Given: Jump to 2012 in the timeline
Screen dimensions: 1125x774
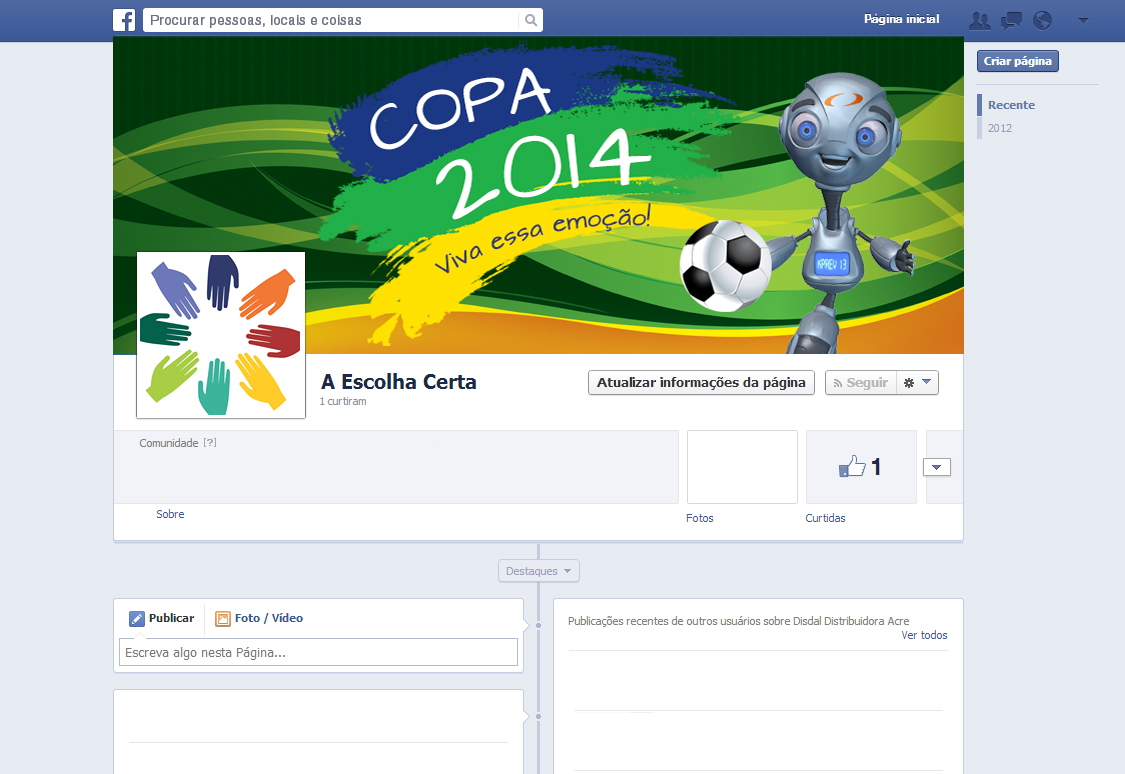Looking at the screenshot, I should 999,128.
